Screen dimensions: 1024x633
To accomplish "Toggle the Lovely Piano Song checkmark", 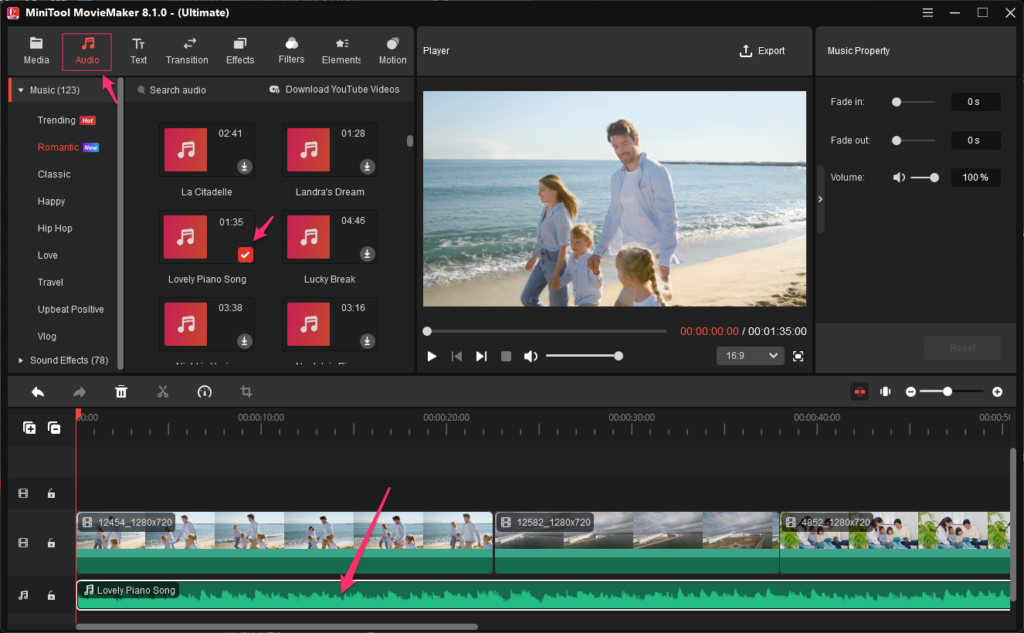I will click(245, 255).
